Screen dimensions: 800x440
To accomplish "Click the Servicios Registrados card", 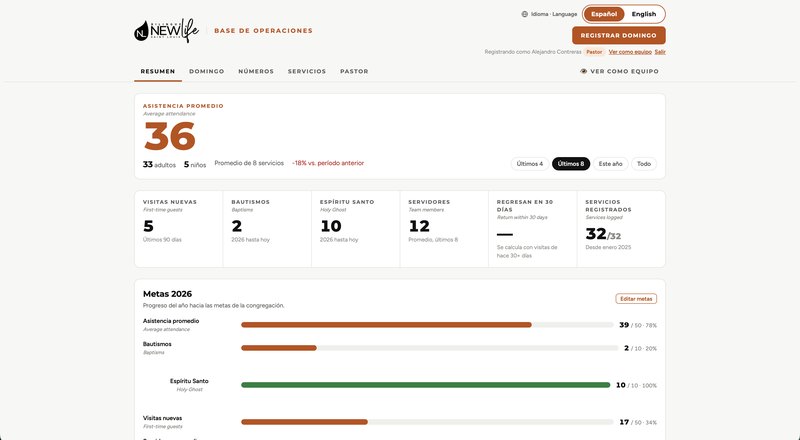I will click(621, 229).
